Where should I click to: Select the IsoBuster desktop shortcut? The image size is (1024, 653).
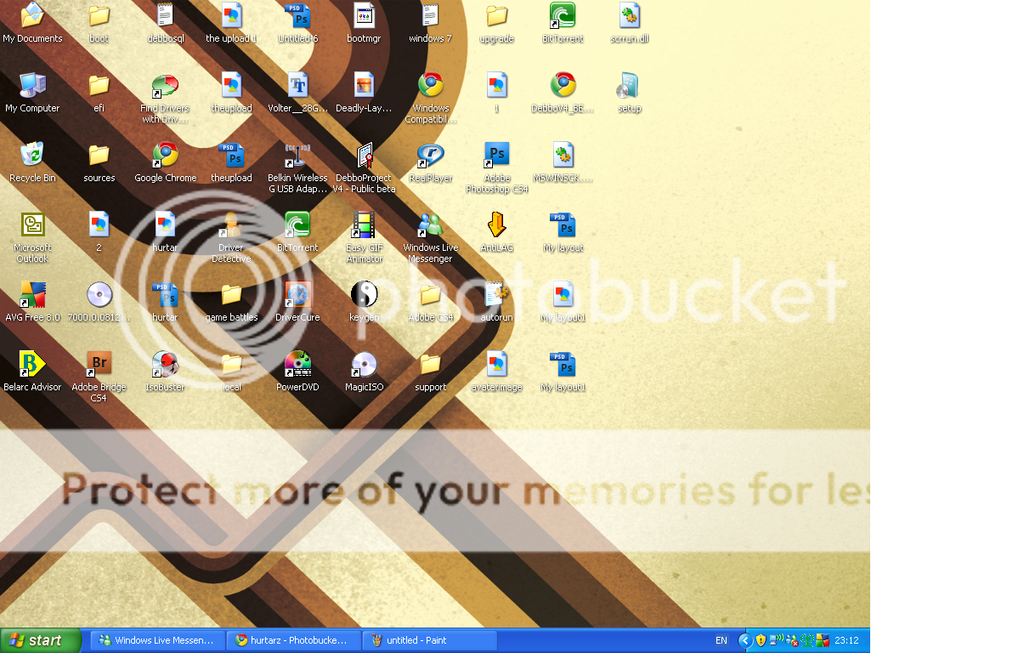click(x=165, y=366)
